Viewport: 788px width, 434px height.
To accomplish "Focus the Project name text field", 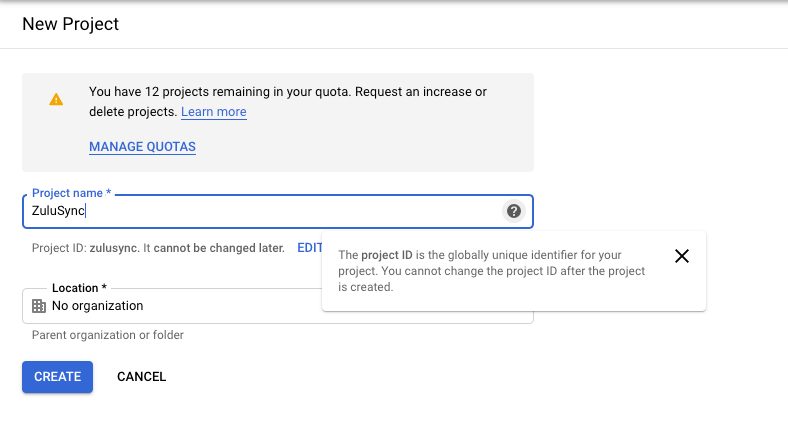I will (x=277, y=211).
